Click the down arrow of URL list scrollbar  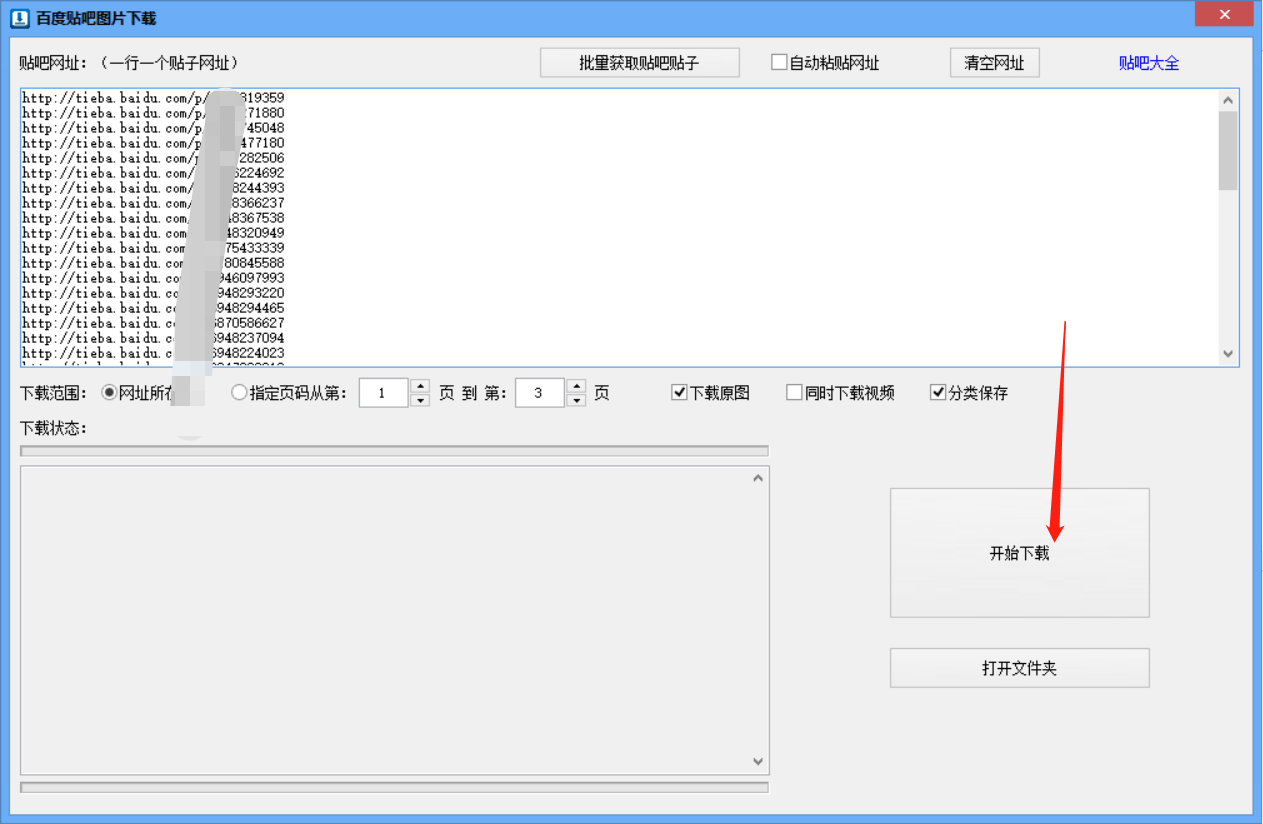tap(1228, 354)
